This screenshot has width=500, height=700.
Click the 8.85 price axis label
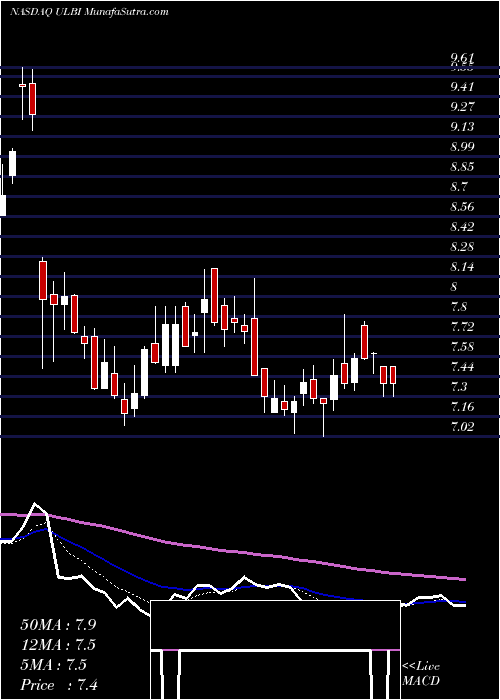coord(462,167)
